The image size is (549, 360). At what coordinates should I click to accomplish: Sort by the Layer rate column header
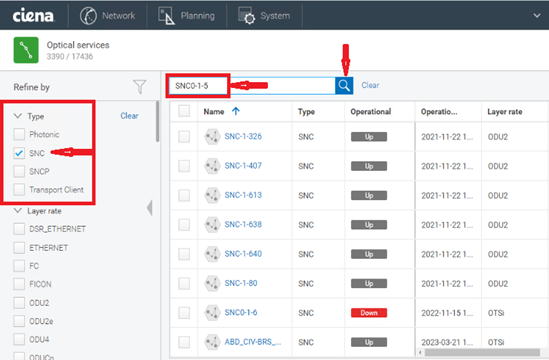505,111
